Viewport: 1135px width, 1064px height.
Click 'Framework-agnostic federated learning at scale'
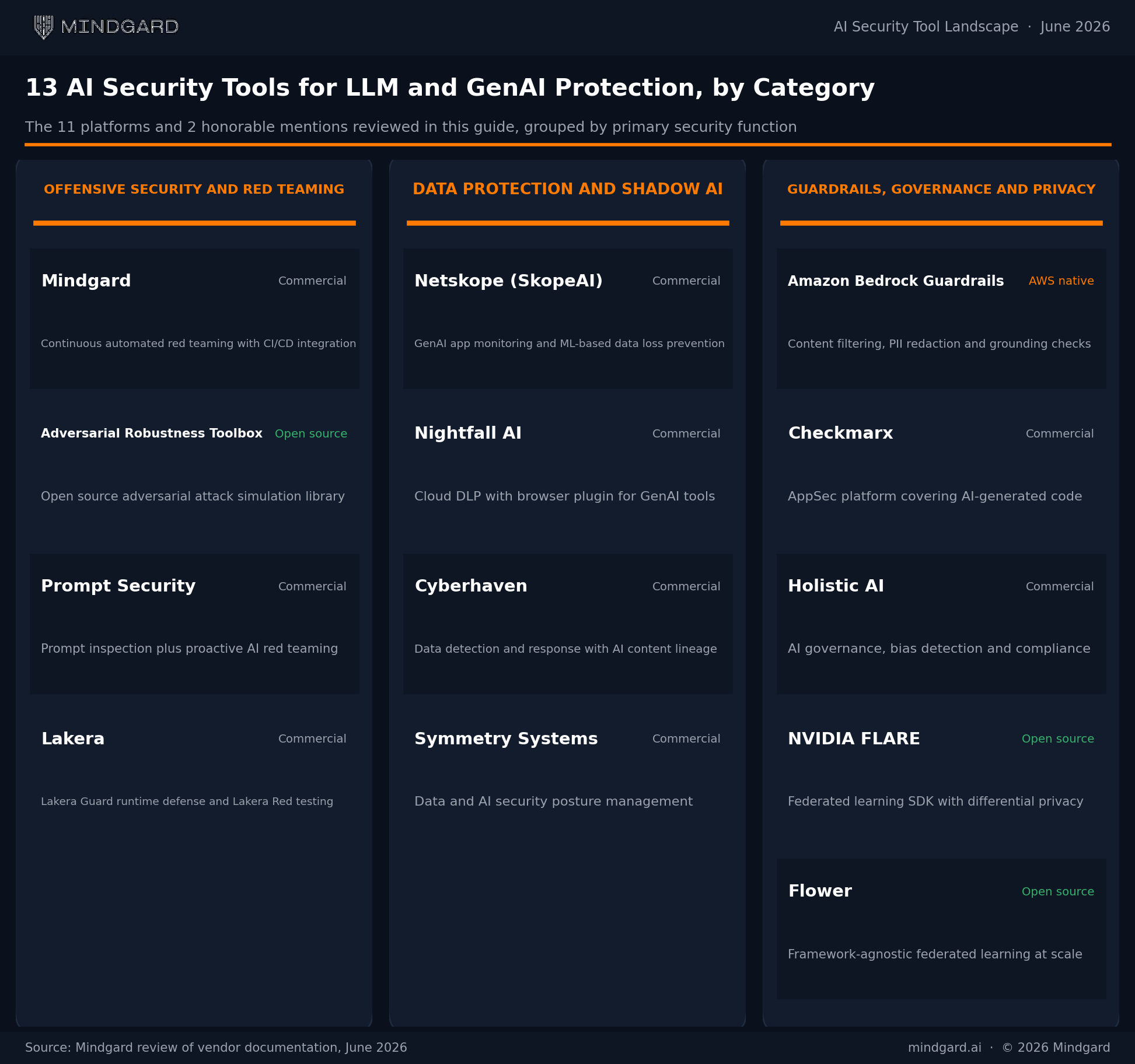pyautogui.click(x=935, y=954)
